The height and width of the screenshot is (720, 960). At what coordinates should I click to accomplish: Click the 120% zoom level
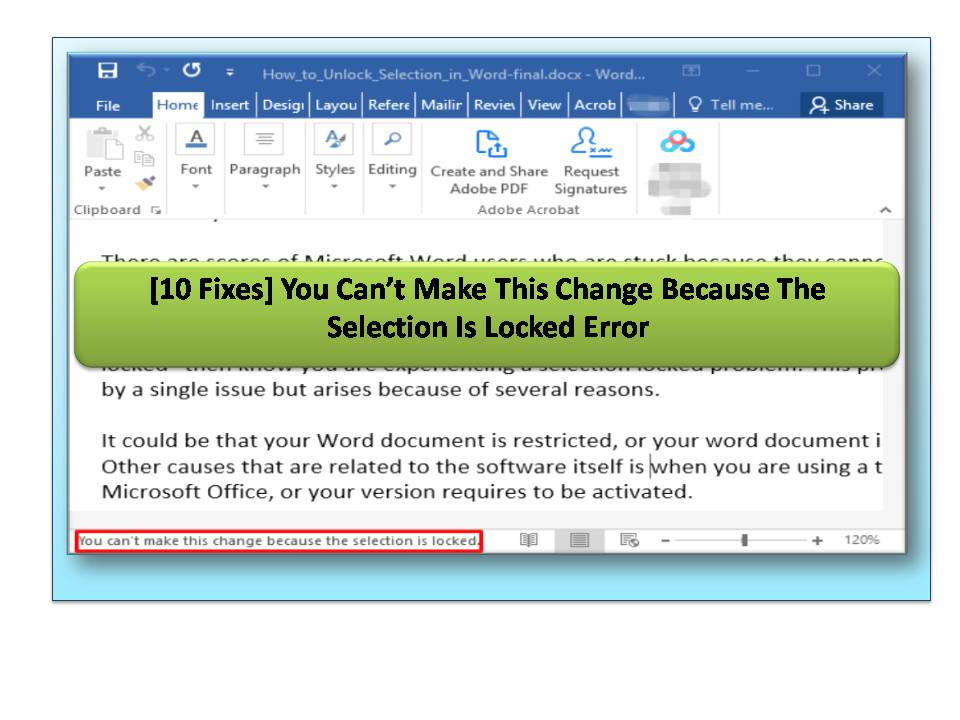point(861,540)
